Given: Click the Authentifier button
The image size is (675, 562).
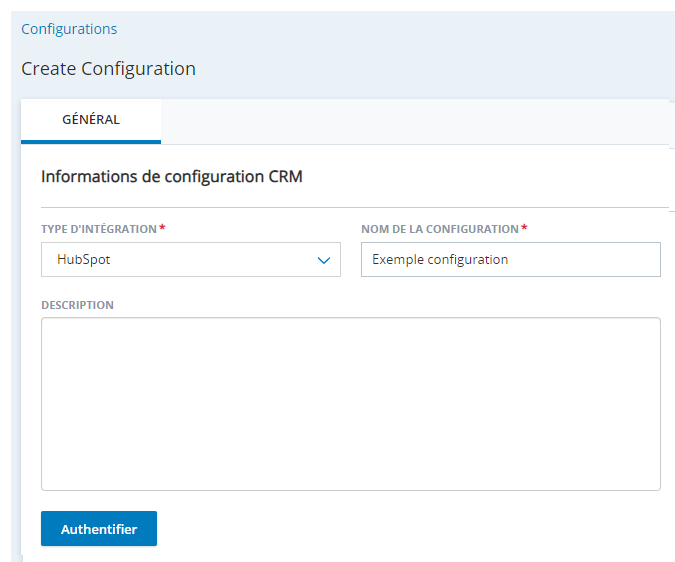Looking at the screenshot, I should click(x=99, y=528).
